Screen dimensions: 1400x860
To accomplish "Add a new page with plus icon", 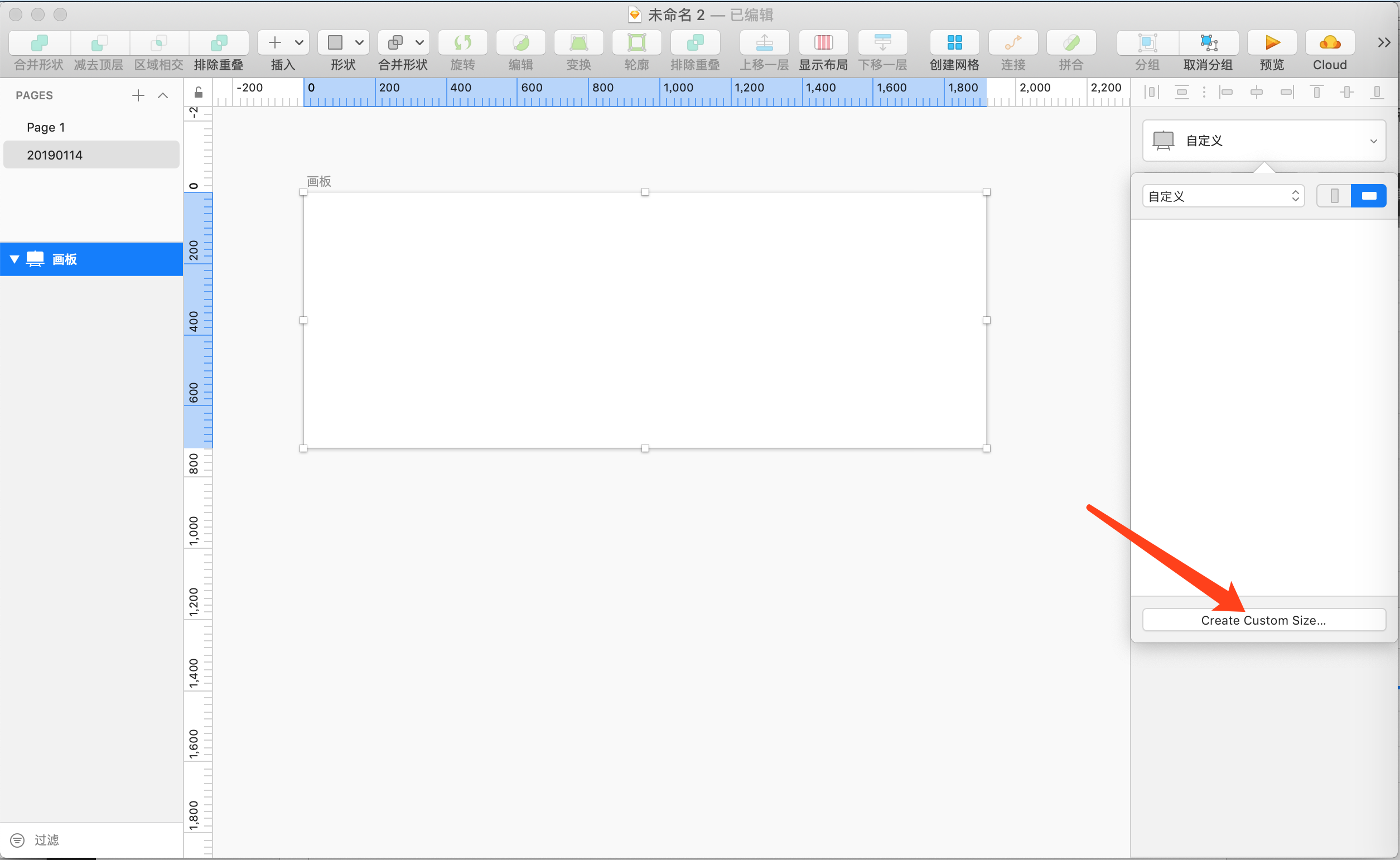I will (138, 95).
